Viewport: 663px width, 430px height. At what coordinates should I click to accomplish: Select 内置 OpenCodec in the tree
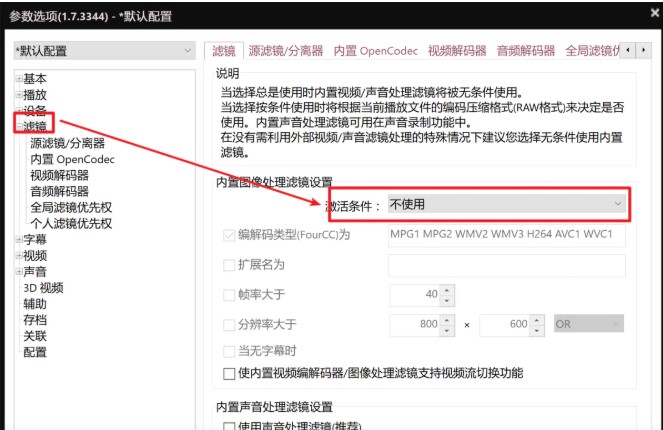click(72, 159)
